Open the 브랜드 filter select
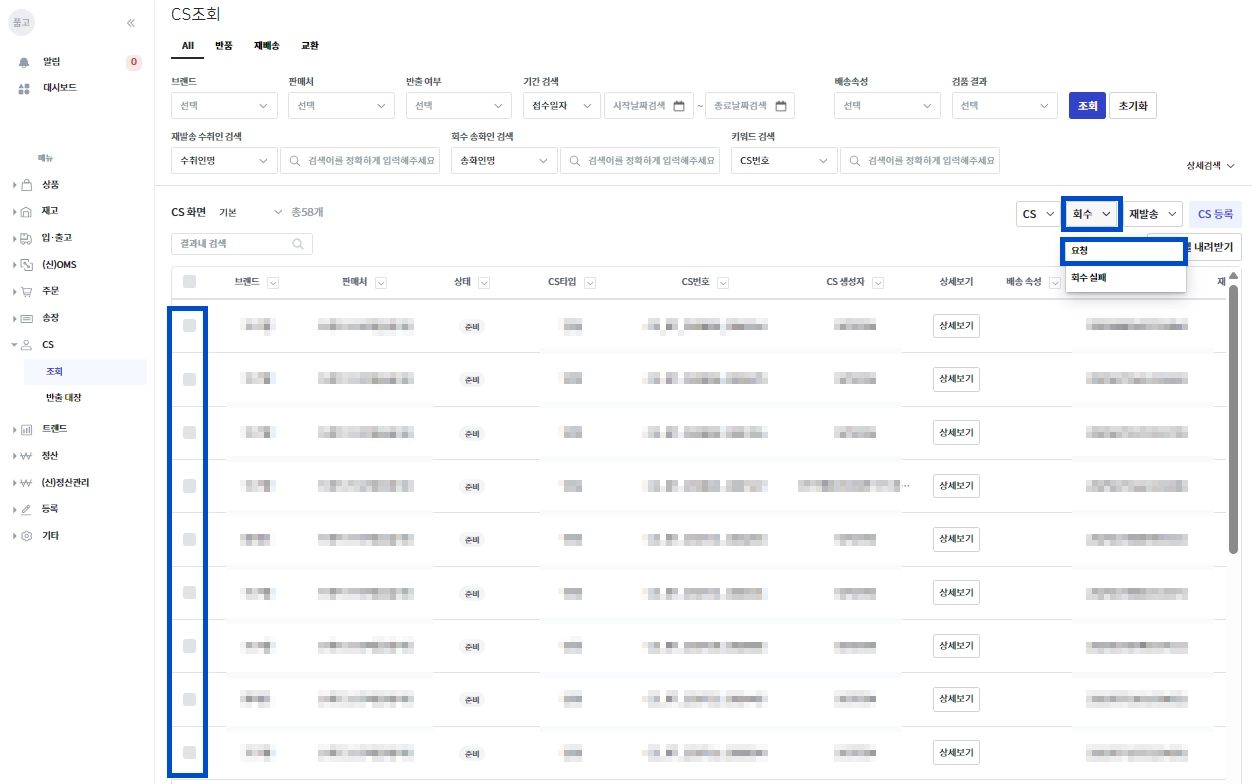The height and width of the screenshot is (784, 1252). point(225,105)
